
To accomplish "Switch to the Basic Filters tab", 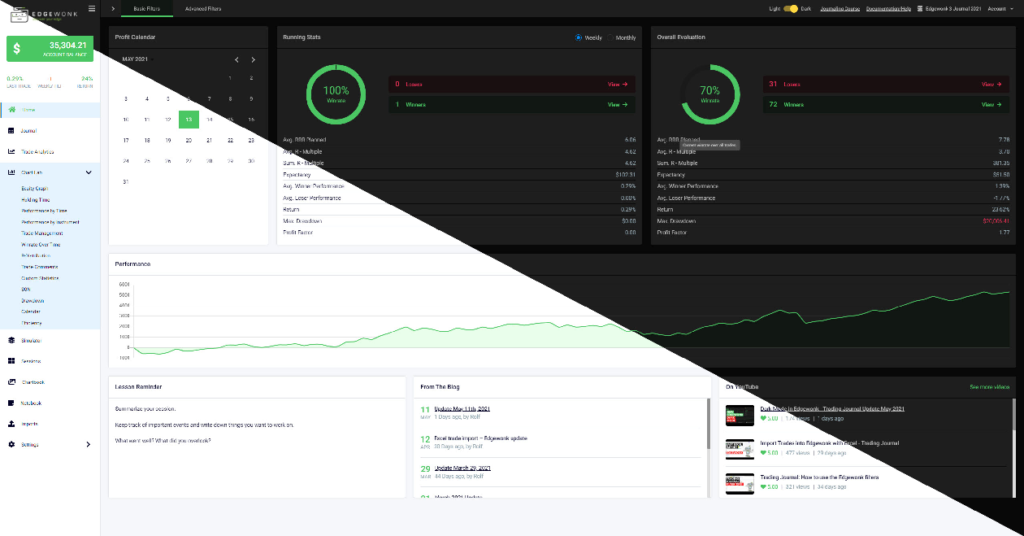I will pos(145,8).
